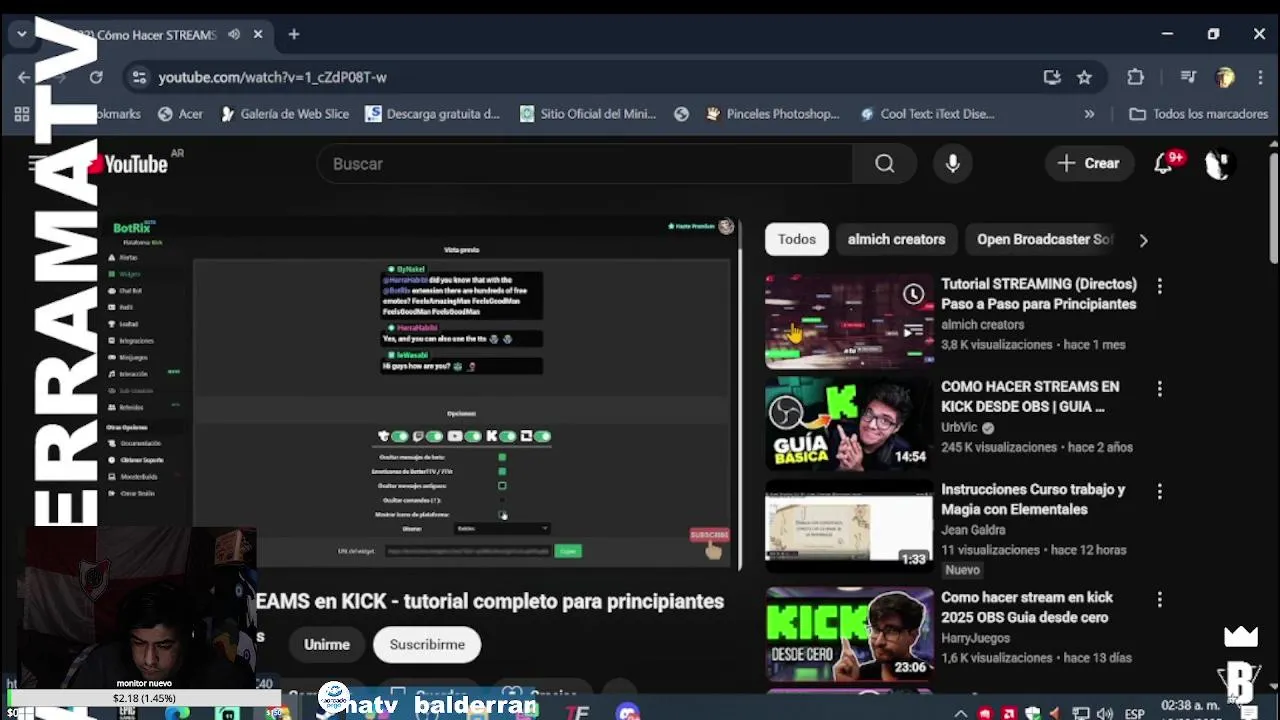
Task: Close the Cómo Hacer STREAMS tab
Action: (258, 34)
